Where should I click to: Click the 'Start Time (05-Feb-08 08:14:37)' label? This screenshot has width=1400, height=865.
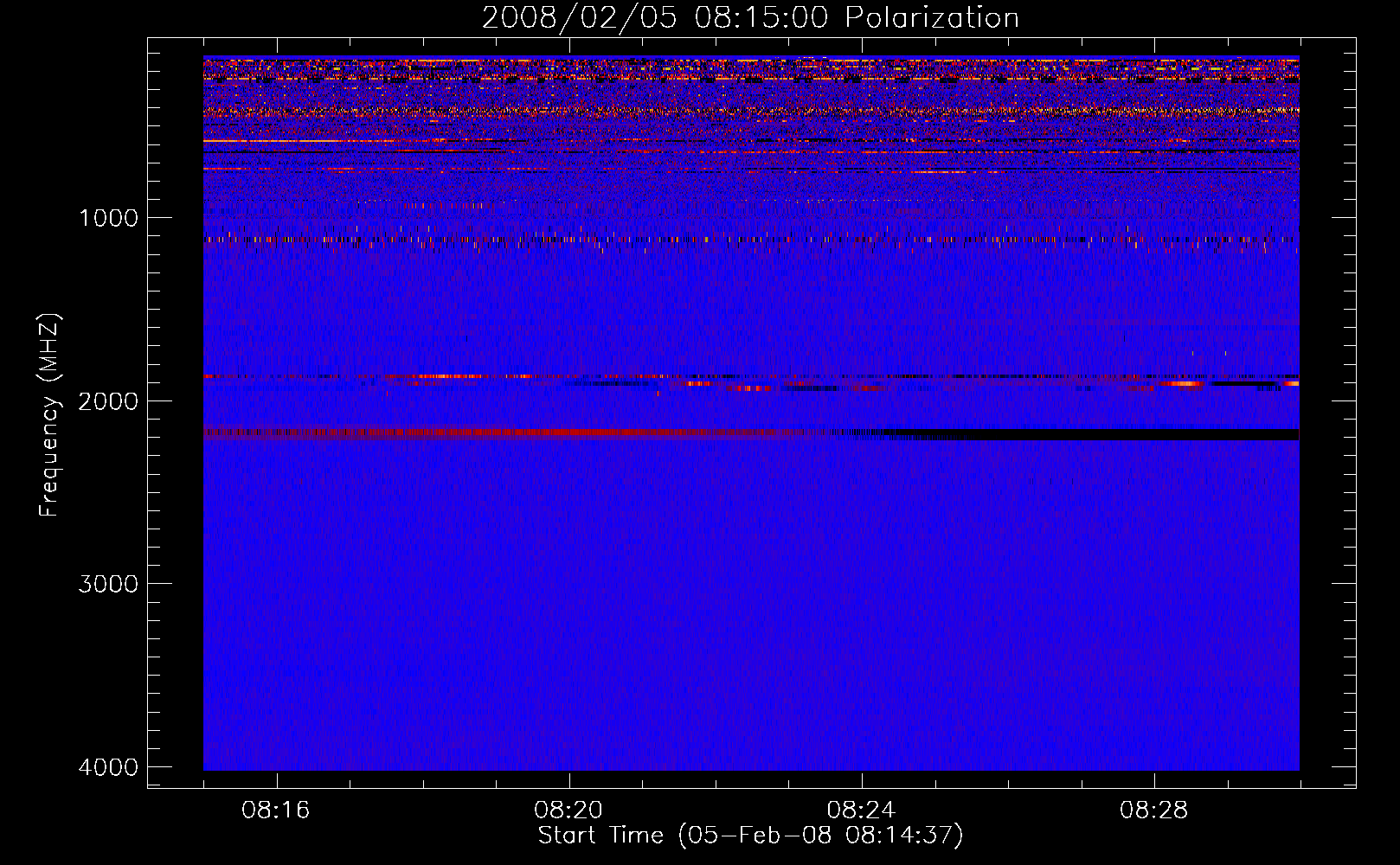pos(750,836)
